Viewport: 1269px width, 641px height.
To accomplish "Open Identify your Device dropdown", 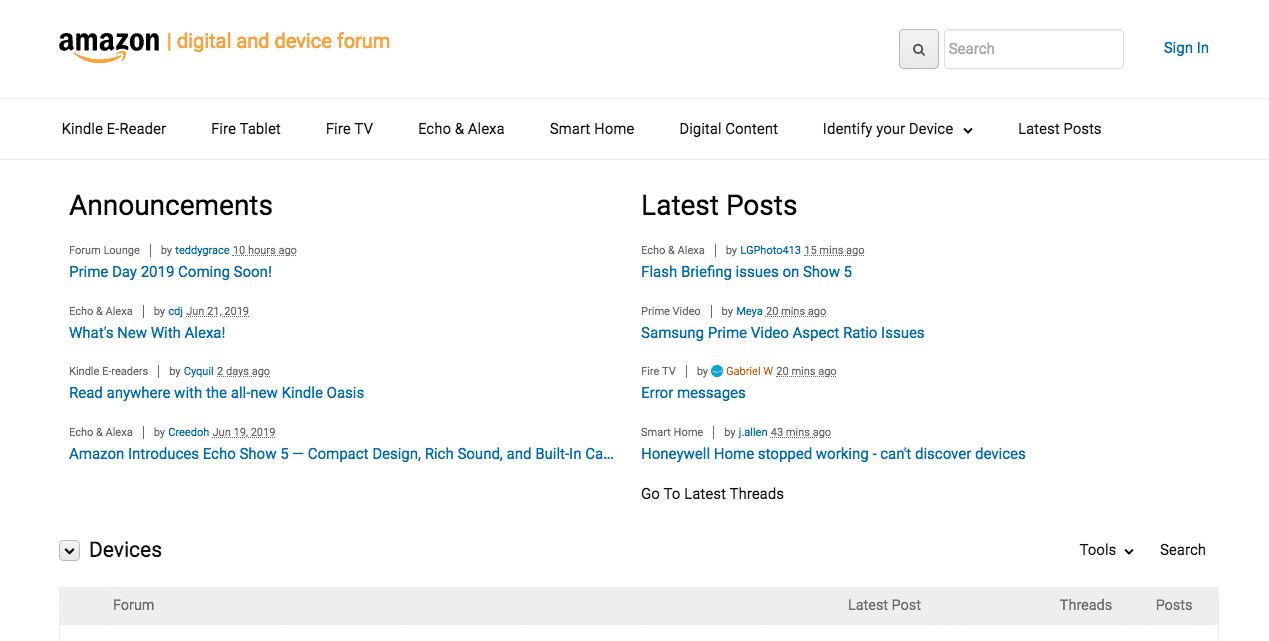I will [x=897, y=129].
